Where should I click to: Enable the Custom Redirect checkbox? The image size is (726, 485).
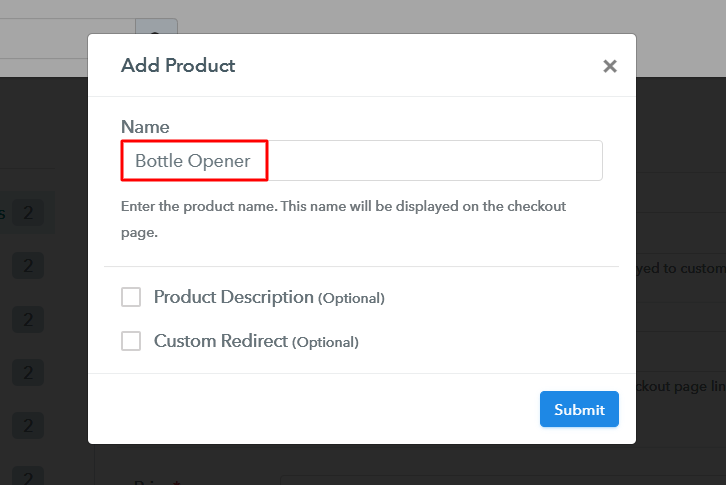point(131,341)
